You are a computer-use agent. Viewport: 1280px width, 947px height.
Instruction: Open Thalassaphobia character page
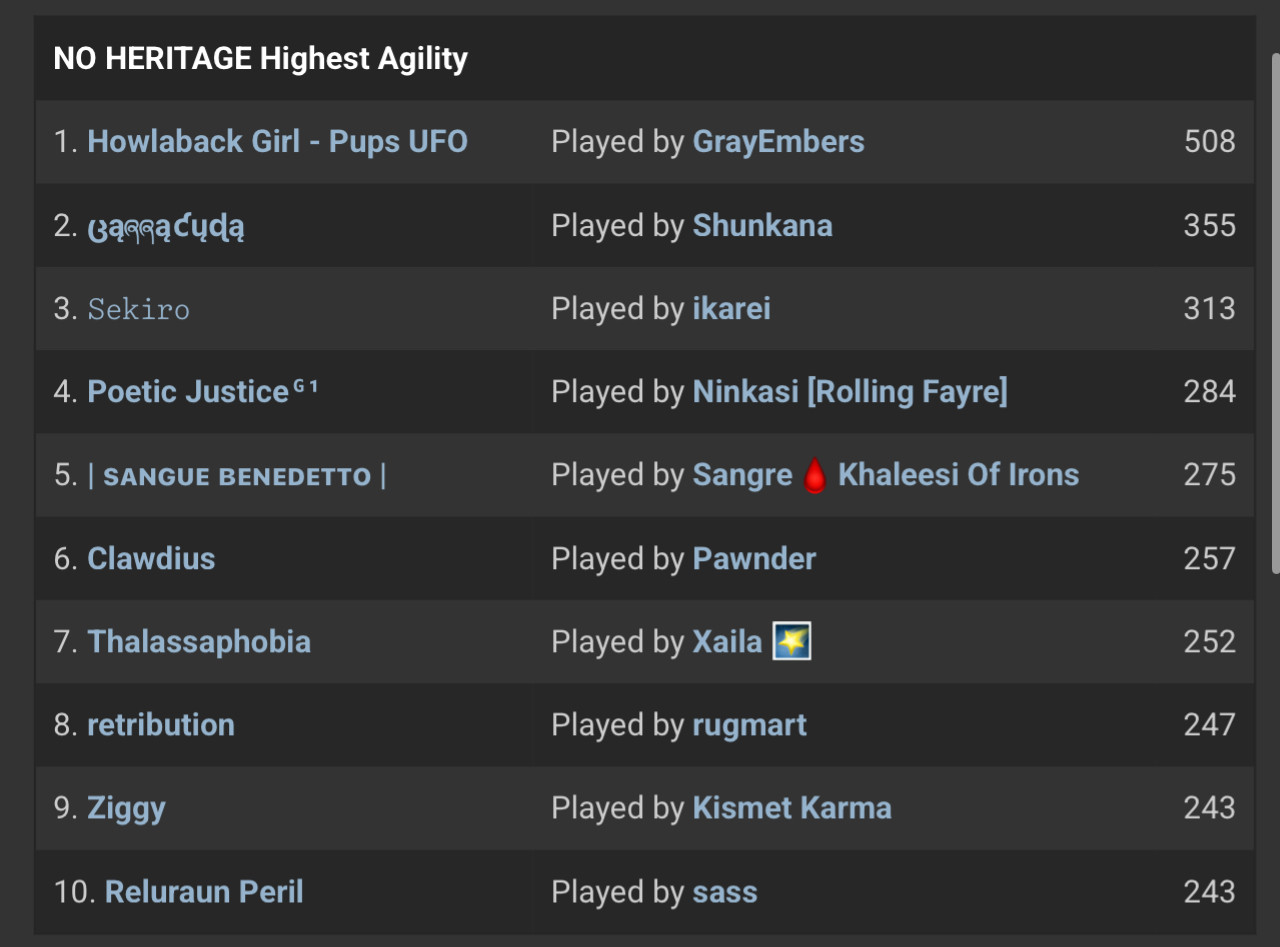click(x=199, y=641)
